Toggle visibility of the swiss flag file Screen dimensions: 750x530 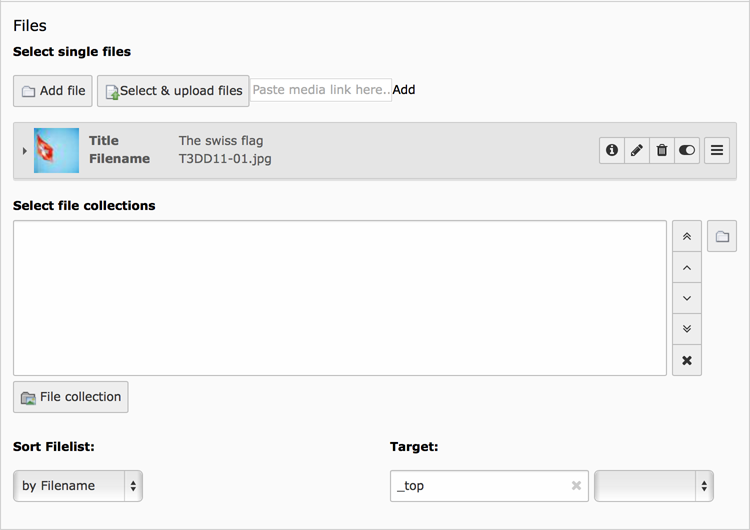click(687, 151)
